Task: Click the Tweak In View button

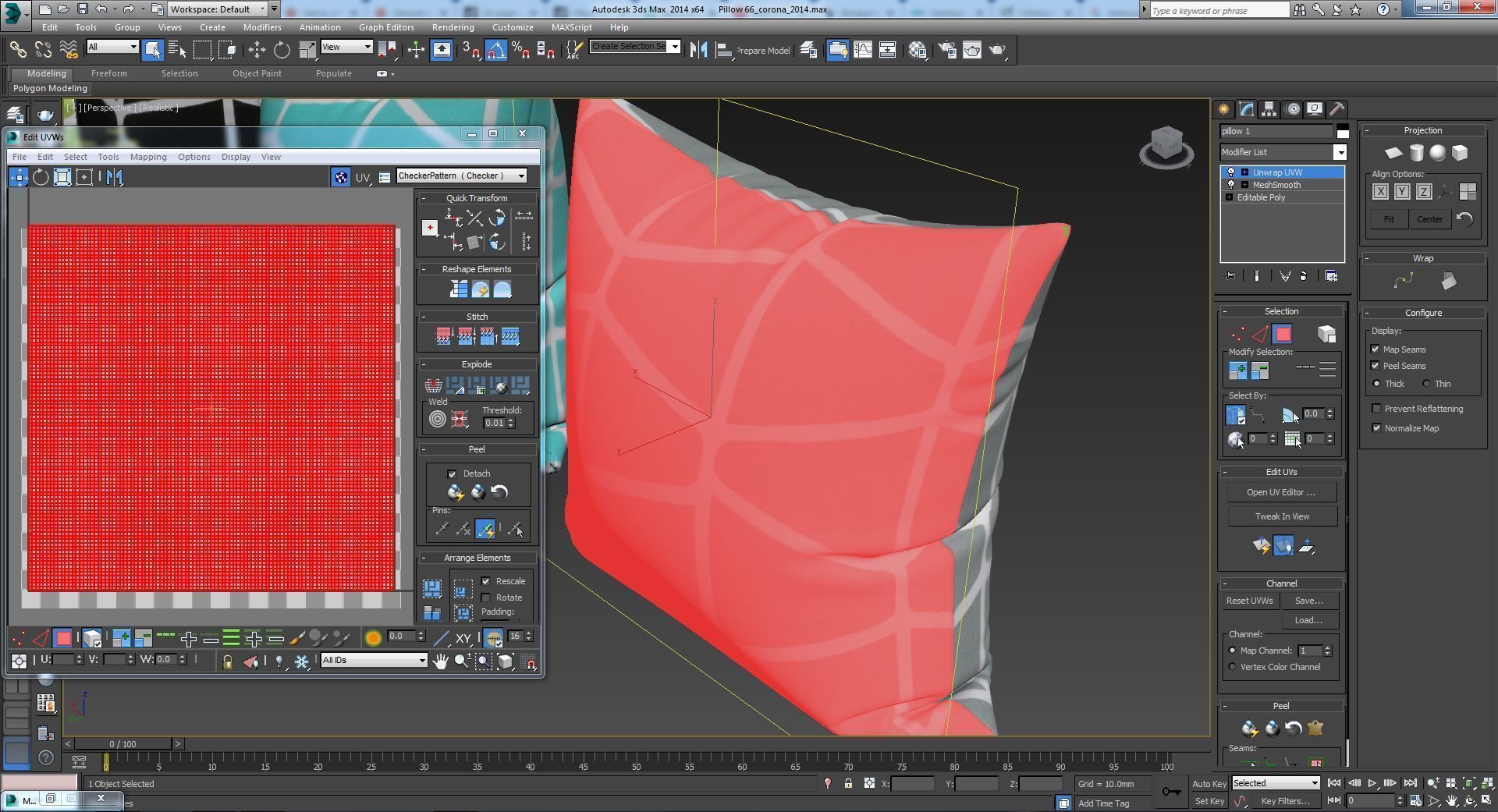Action: (1282, 516)
